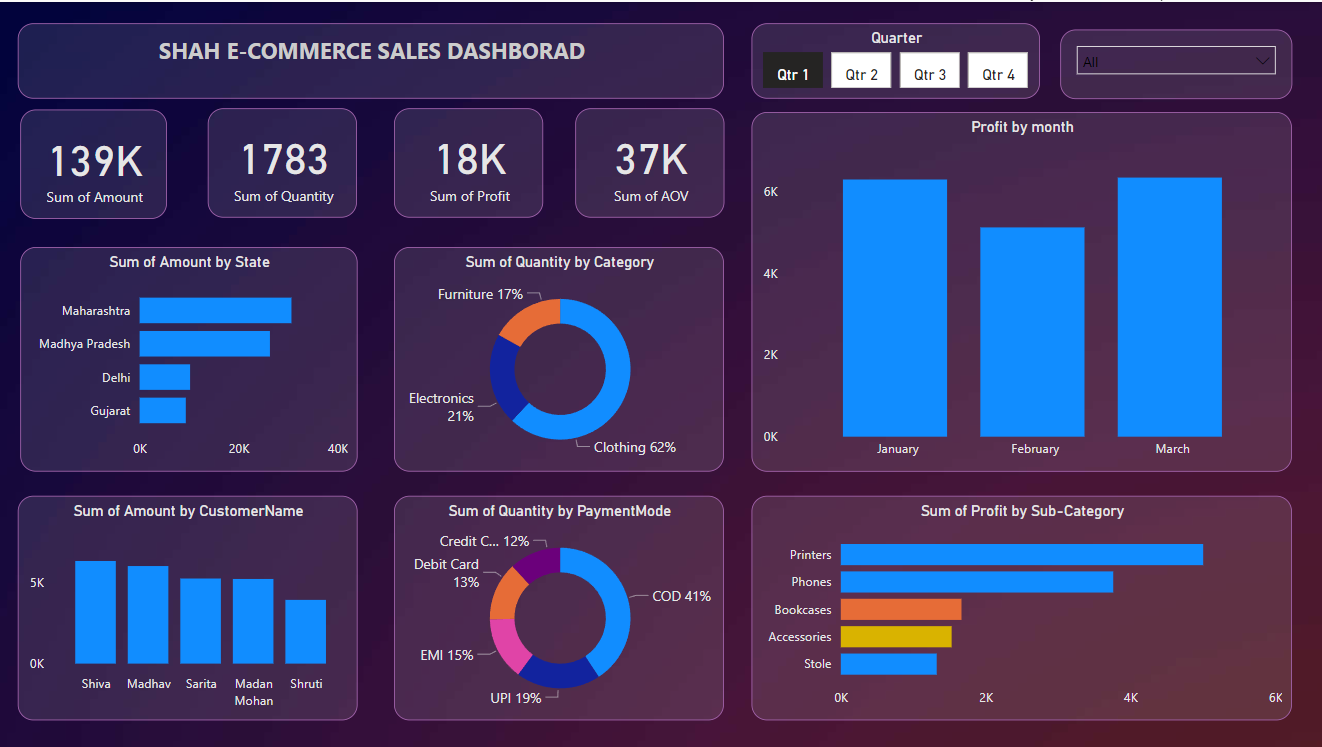The image size is (1322, 747).
Task: Click the yellow Accessories bar
Action: (x=895, y=636)
